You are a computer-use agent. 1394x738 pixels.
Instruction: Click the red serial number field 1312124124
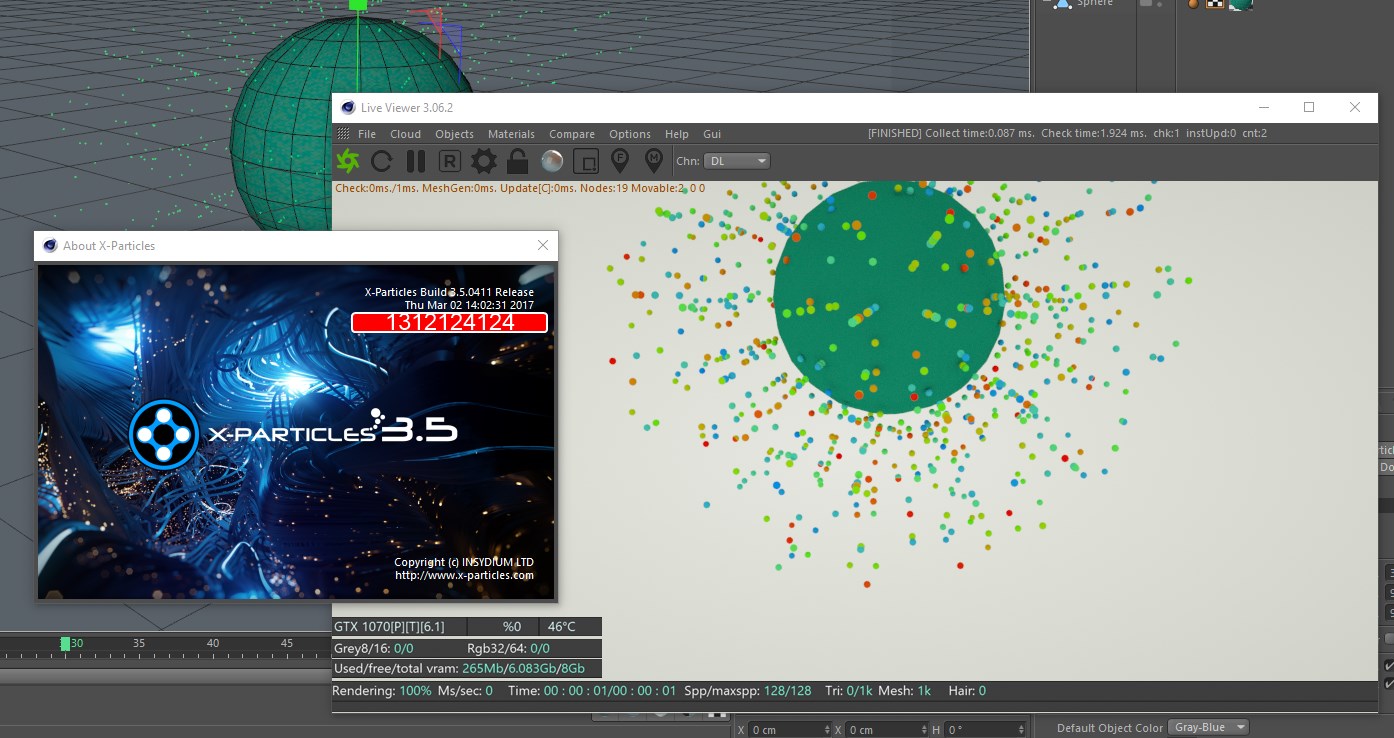click(x=449, y=322)
